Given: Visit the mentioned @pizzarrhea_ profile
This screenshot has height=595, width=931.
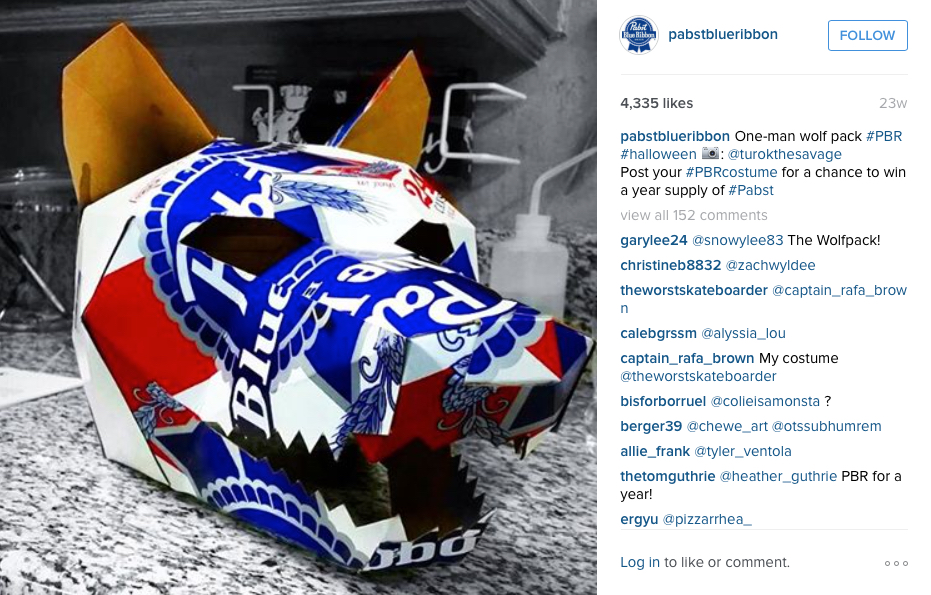Looking at the screenshot, I should pos(707,520).
